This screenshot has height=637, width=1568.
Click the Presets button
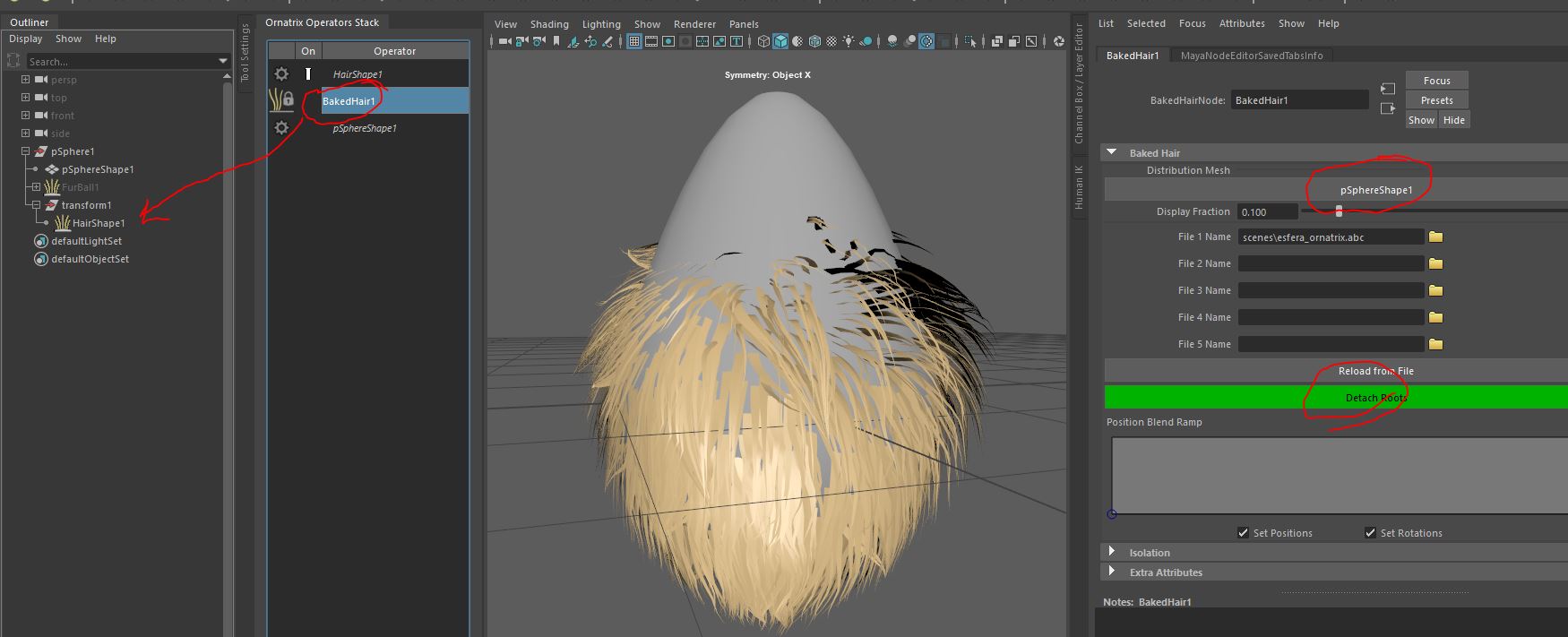click(x=1436, y=100)
